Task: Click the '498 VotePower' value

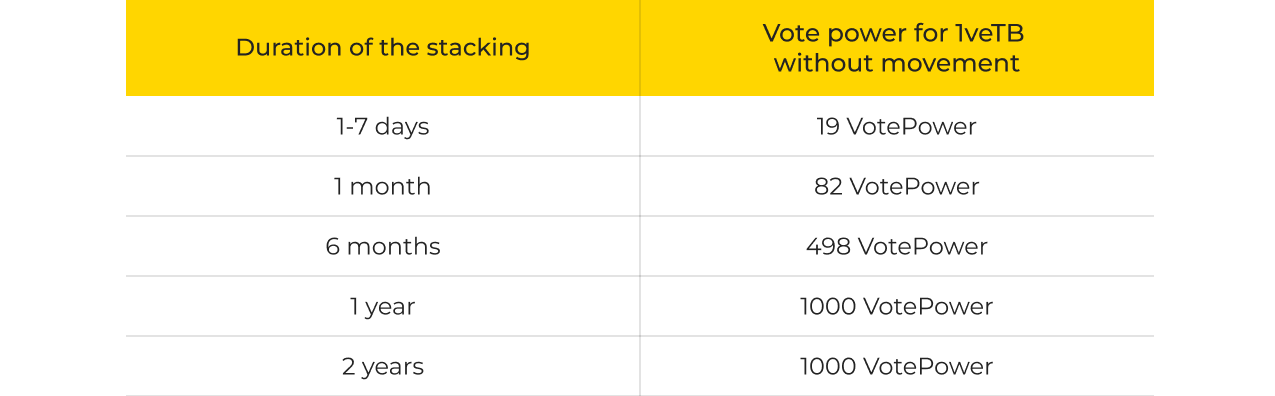Action: tap(896, 247)
